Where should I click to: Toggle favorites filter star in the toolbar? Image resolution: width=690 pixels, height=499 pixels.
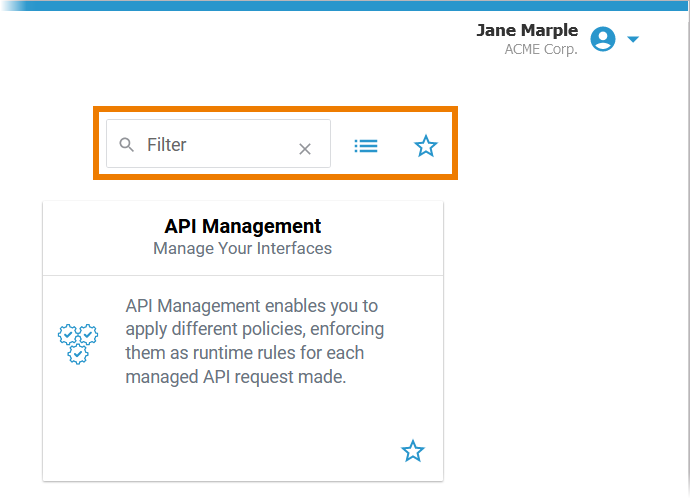(426, 146)
